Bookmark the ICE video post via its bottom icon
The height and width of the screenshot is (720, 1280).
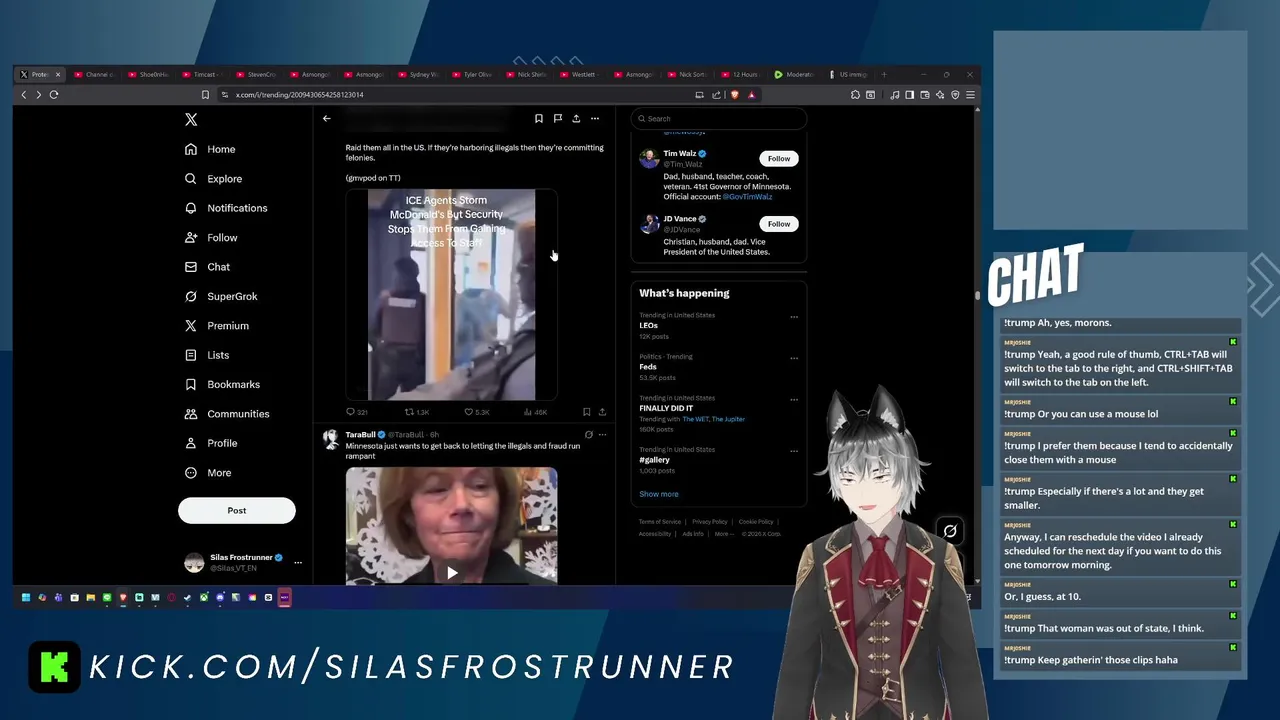pos(586,412)
